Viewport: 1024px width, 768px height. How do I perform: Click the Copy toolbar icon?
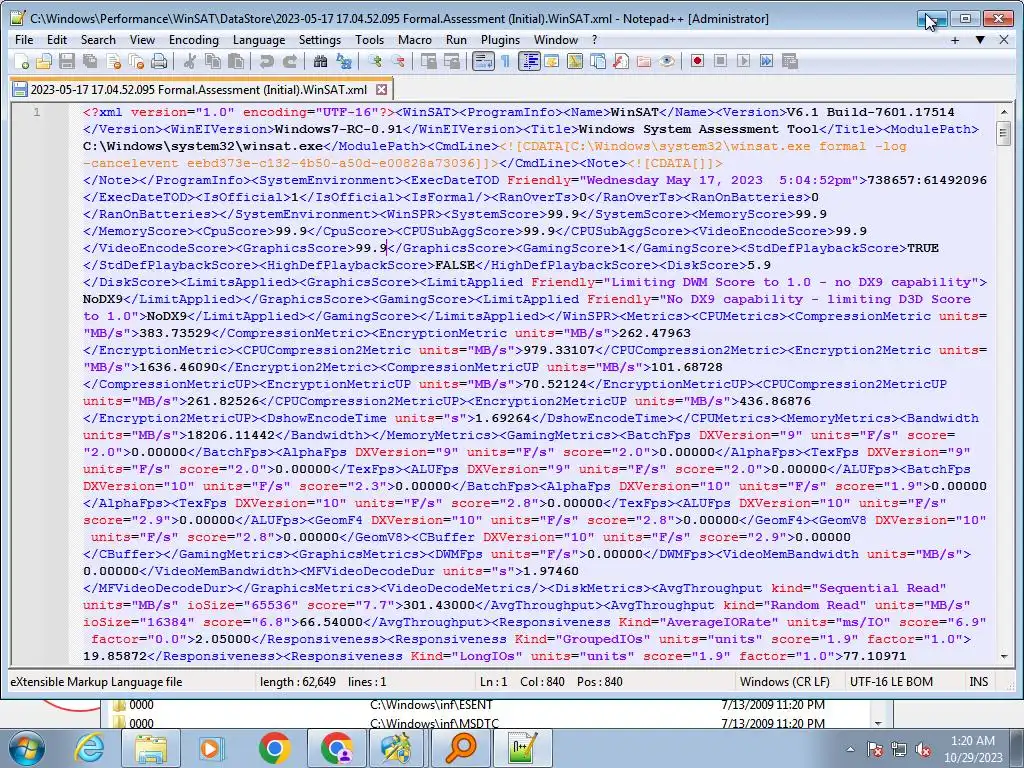(x=212, y=61)
